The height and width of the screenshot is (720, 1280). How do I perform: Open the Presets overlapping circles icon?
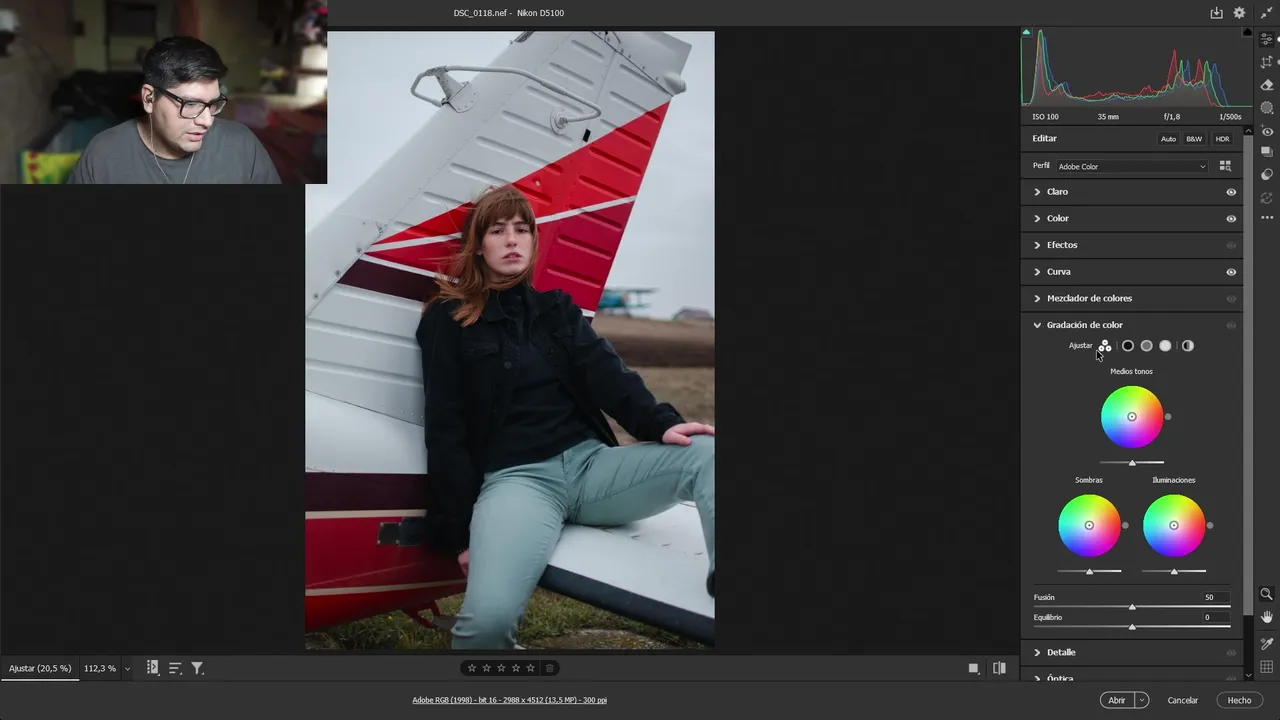[x=1267, y=174]
